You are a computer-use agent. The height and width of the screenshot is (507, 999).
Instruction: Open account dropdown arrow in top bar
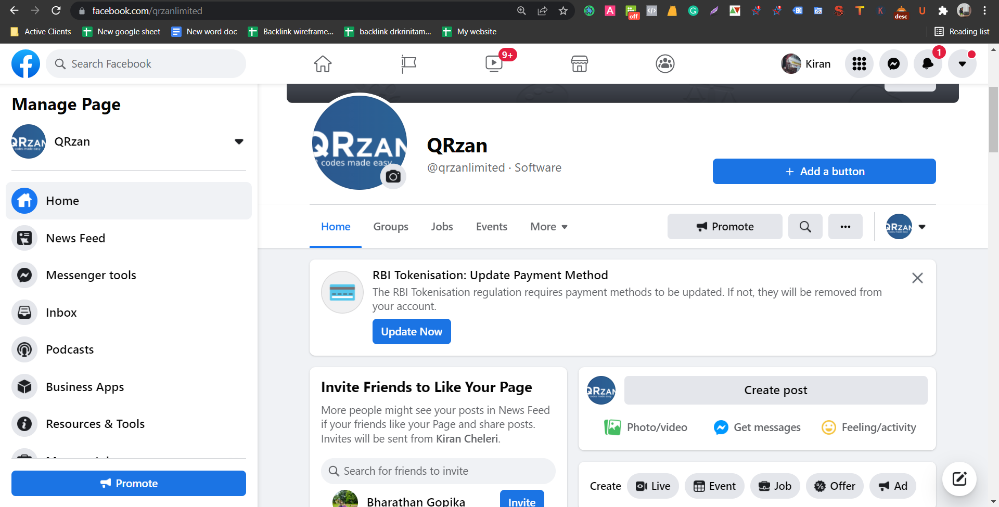click(x=962, y=64)
